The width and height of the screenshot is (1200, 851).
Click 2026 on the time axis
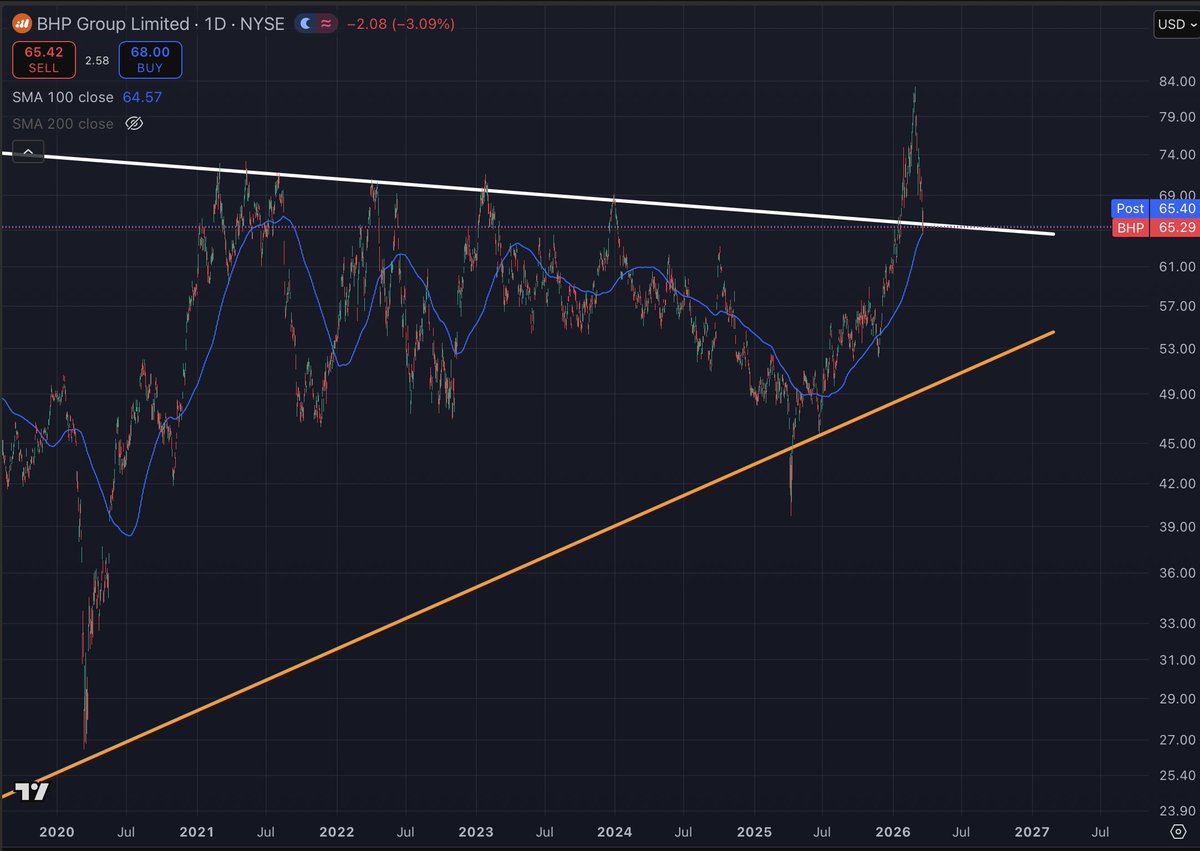(892, 831)
